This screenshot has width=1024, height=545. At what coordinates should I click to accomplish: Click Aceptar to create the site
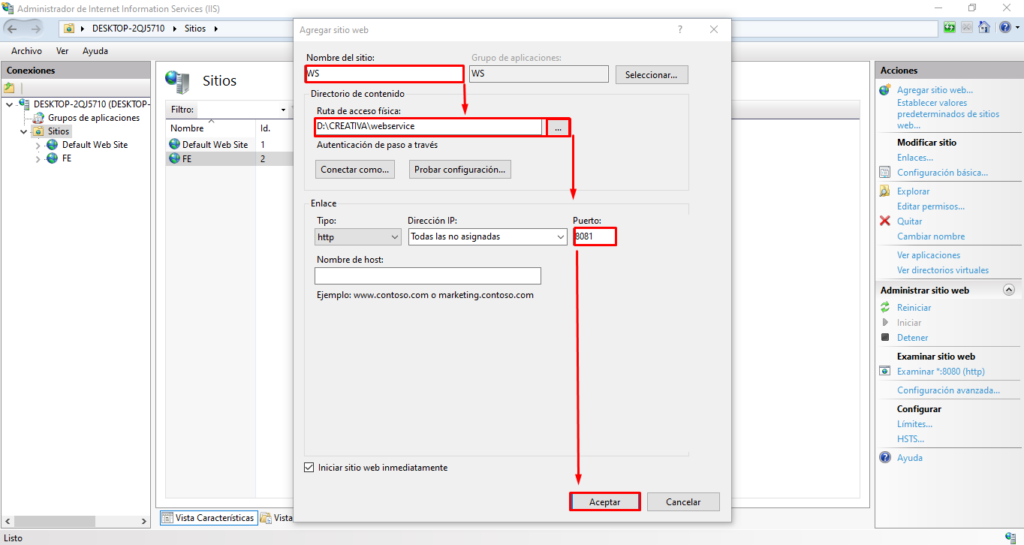pyautogui.click(x=605, y=501)
